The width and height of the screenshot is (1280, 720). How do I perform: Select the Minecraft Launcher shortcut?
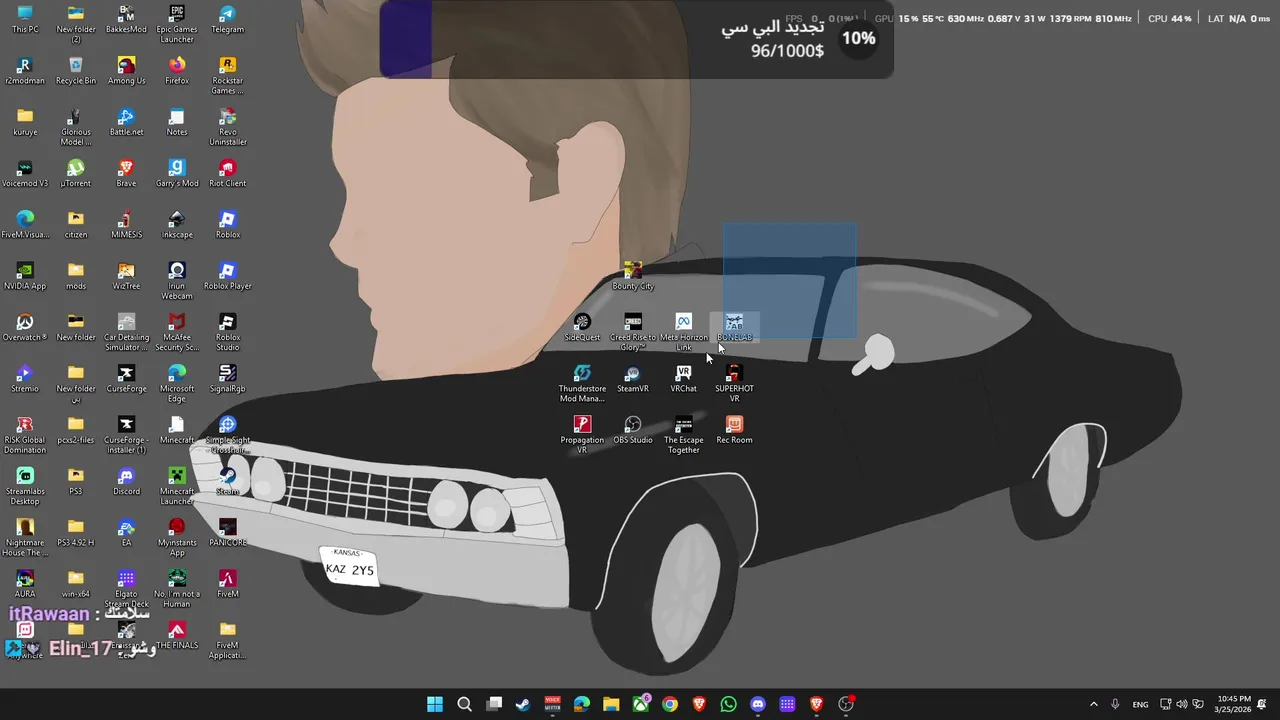click(177, 486)
